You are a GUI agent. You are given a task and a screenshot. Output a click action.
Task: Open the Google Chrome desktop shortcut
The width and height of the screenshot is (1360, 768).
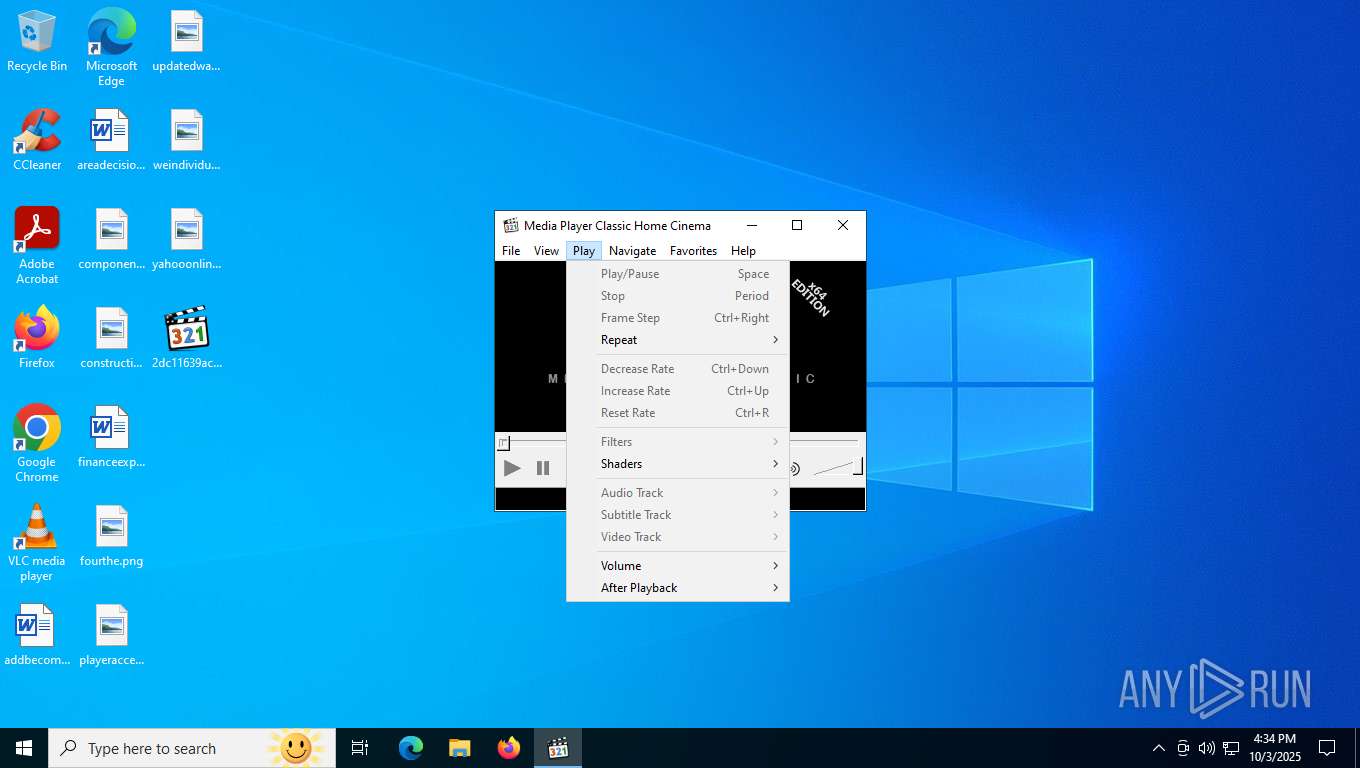tap(37, 444)
